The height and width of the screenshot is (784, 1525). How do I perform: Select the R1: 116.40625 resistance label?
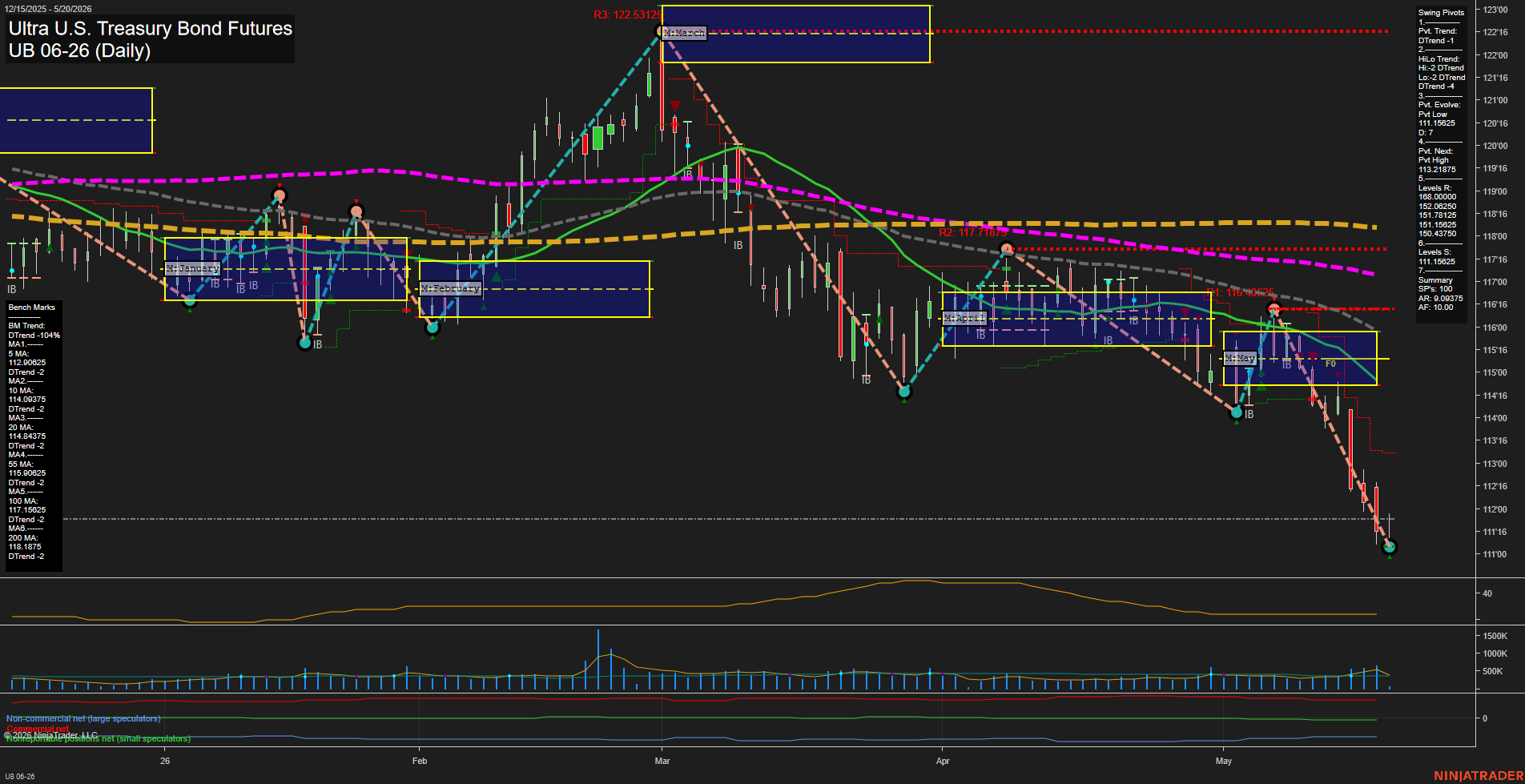1240,292
